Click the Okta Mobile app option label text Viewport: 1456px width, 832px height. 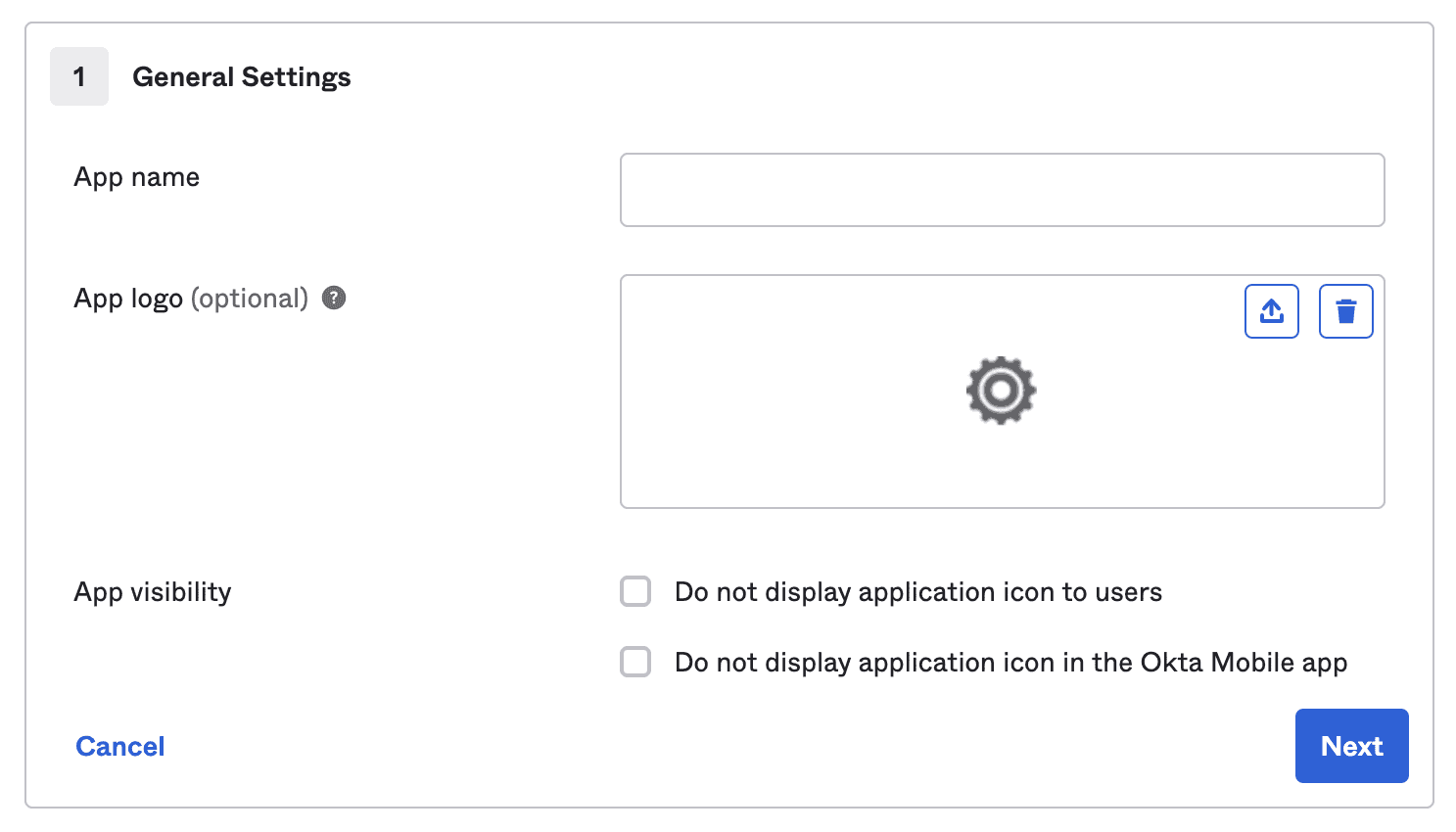pyautogui.click(x=1010, y=663)
